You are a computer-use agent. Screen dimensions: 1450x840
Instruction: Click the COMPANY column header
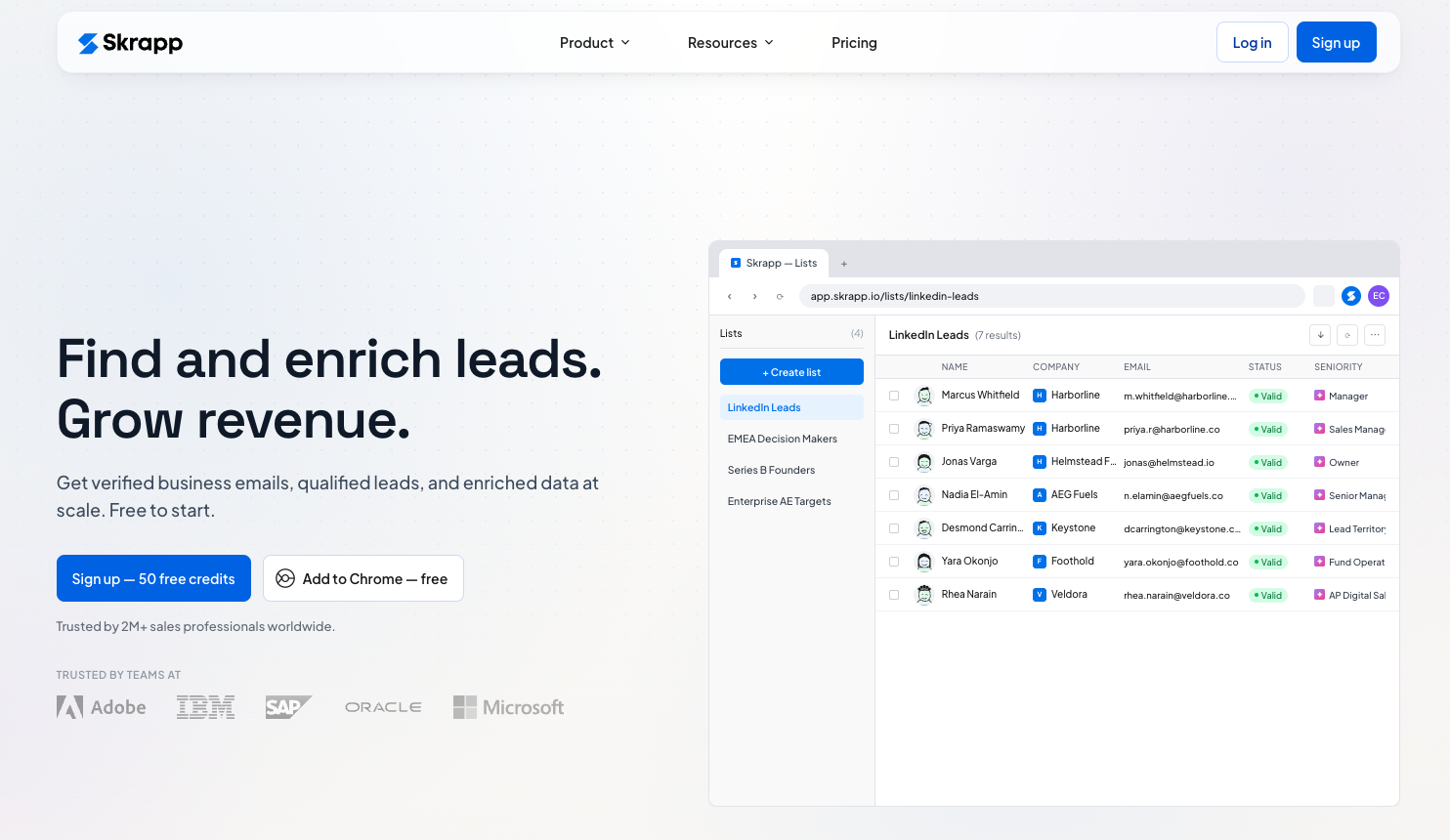(x=1056, y=367)
